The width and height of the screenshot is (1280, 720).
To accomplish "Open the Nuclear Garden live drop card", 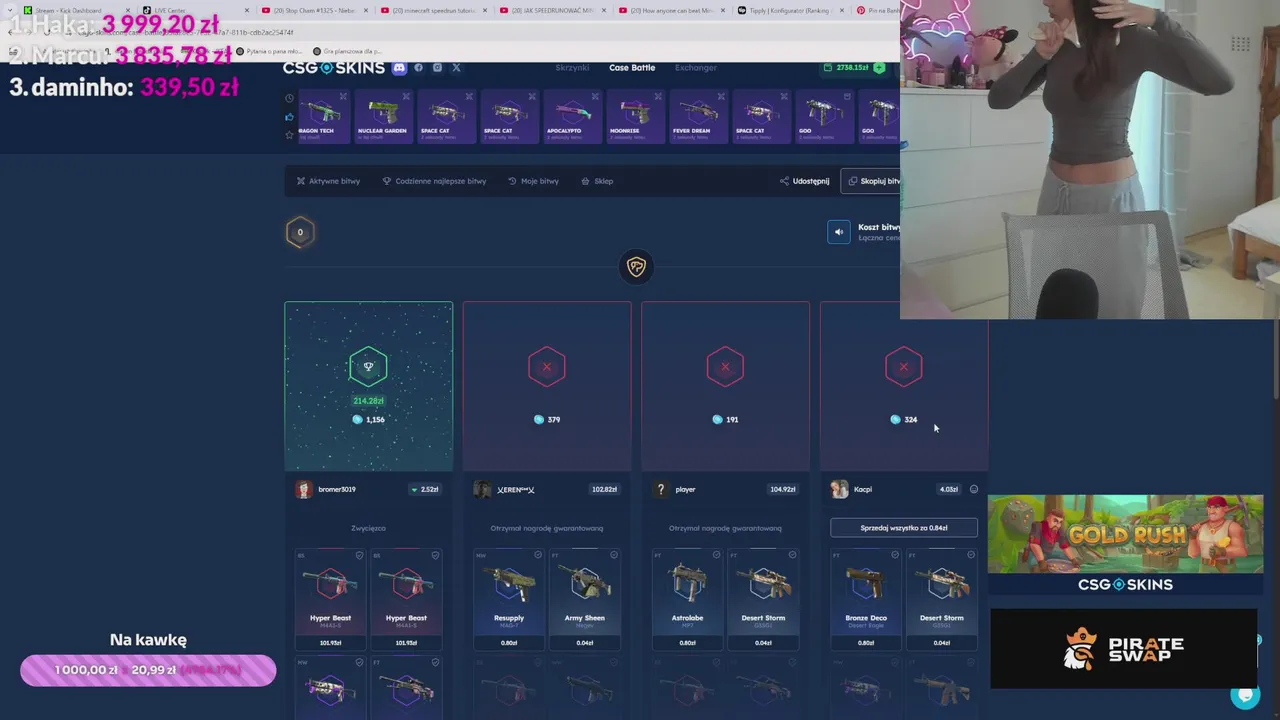I will 382,117.
